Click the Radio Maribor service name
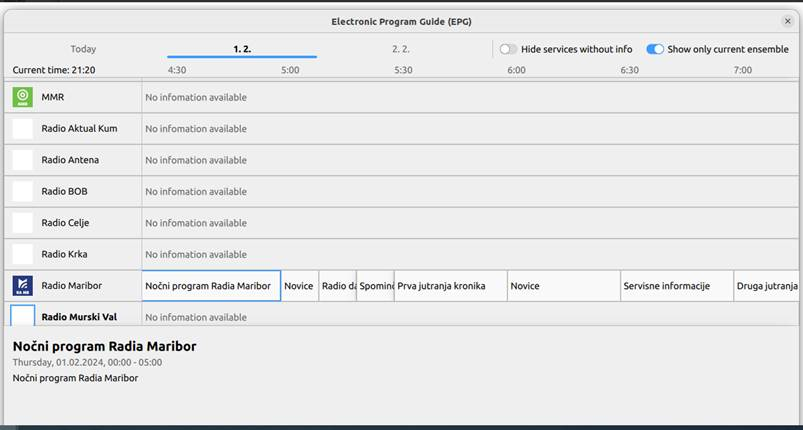803x430 pixels. click(x=72, y=286)
